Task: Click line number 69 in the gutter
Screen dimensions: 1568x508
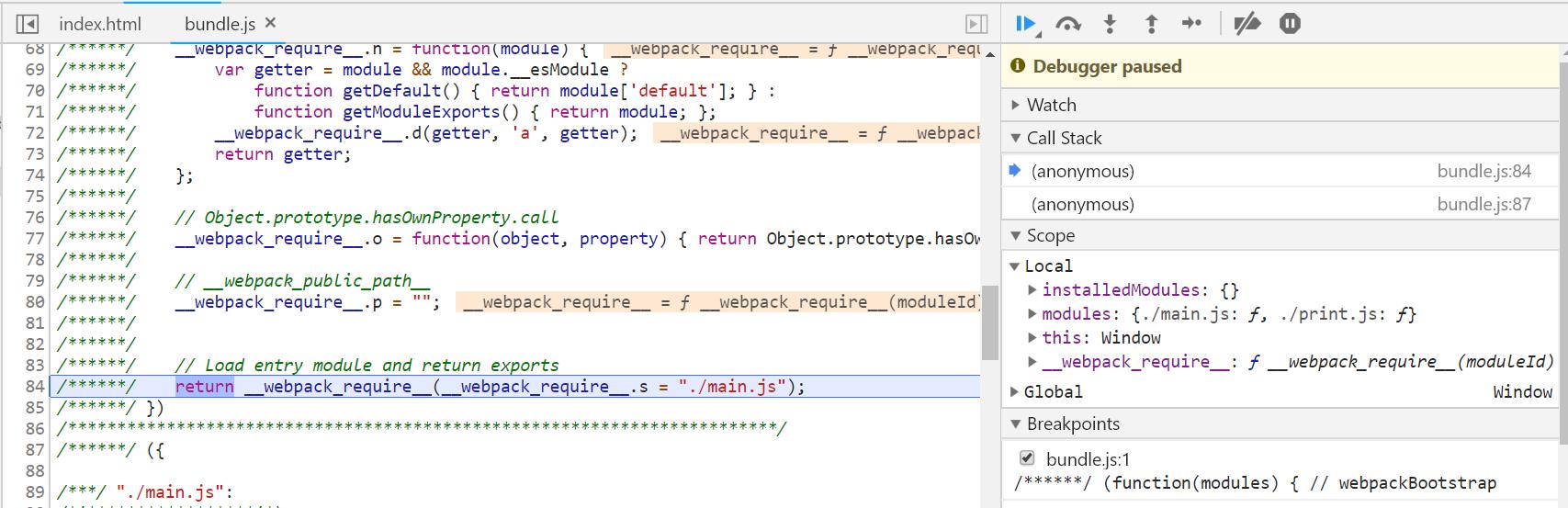Action: pyautogui.click(x=35, y=69)
